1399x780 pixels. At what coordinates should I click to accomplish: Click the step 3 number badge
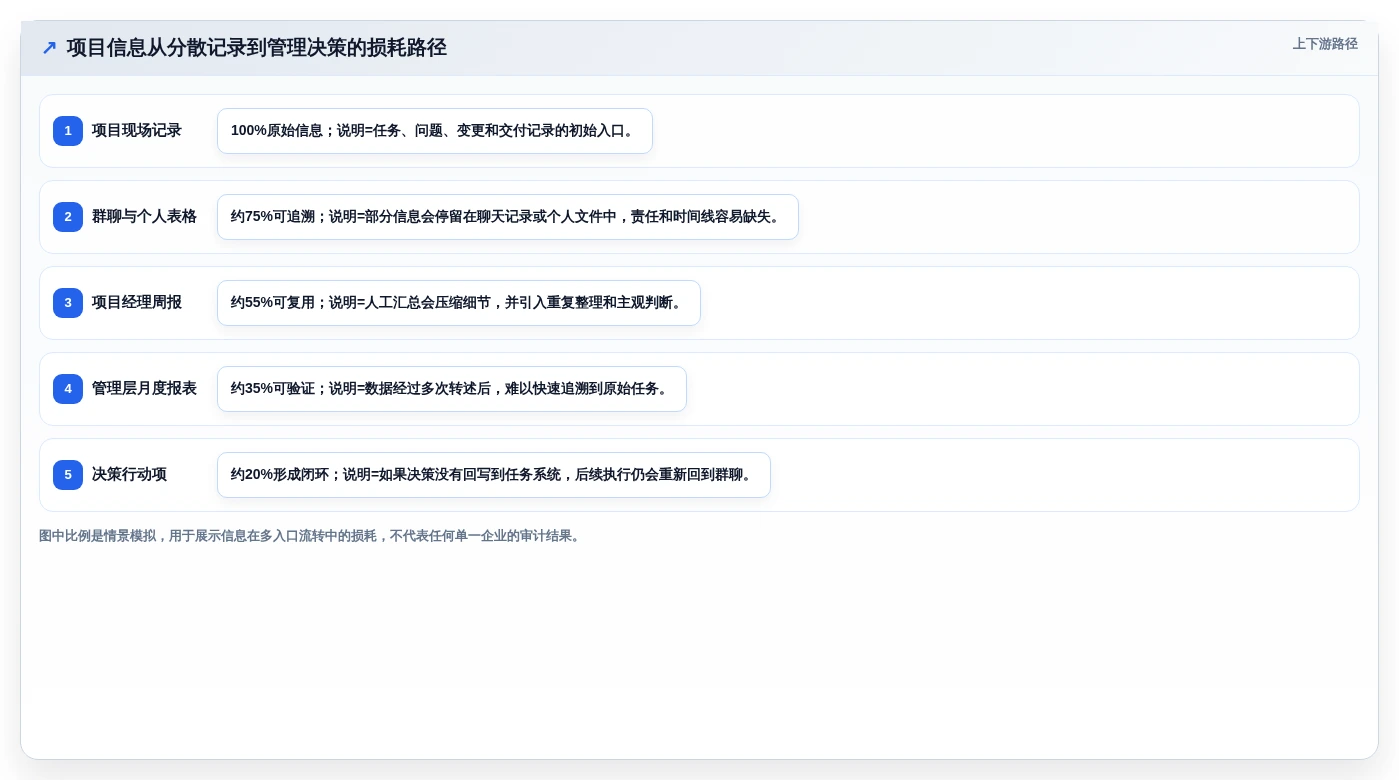tap(68, 303)
